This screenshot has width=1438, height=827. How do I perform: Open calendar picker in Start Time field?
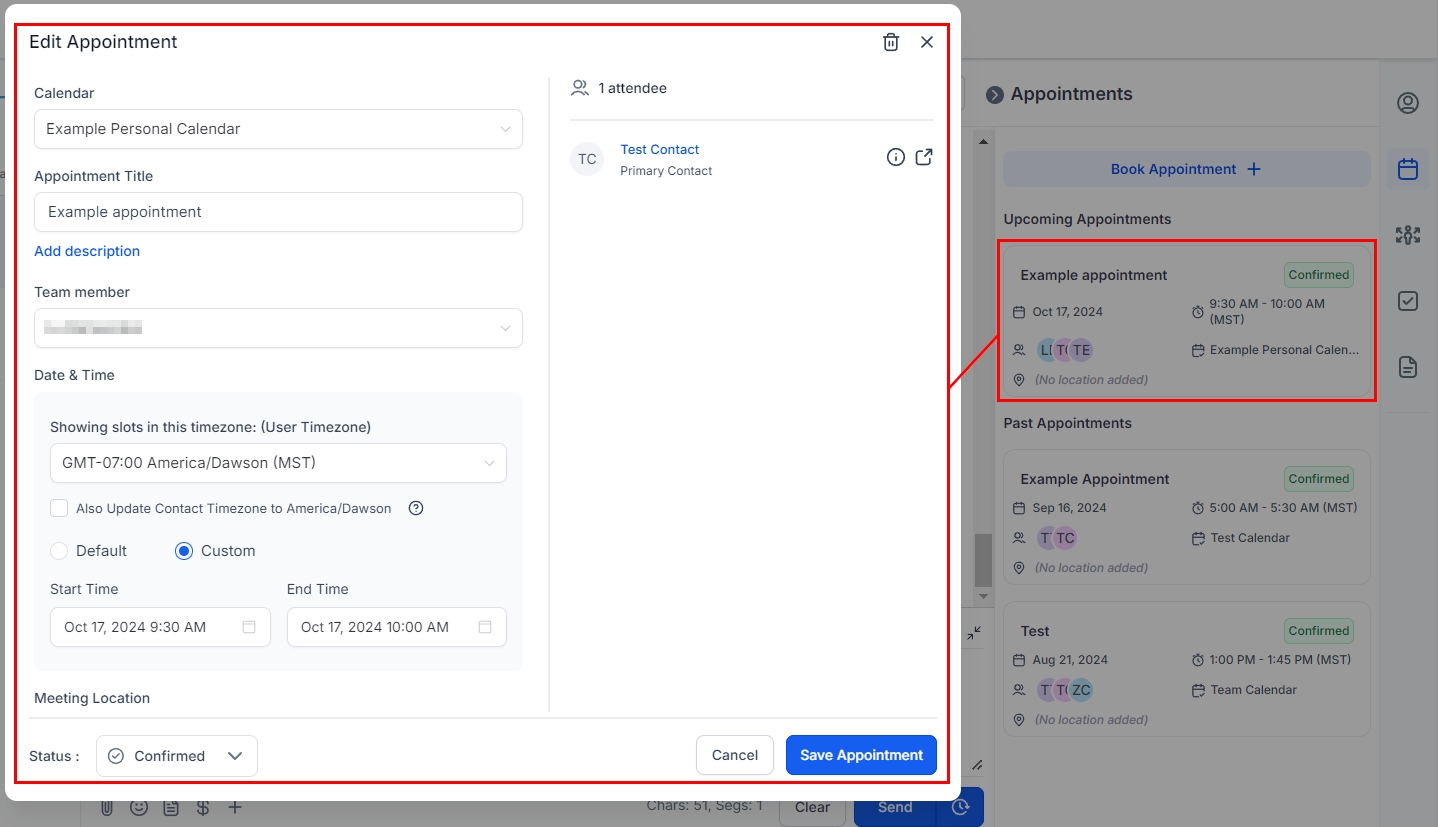coord(249,627)
